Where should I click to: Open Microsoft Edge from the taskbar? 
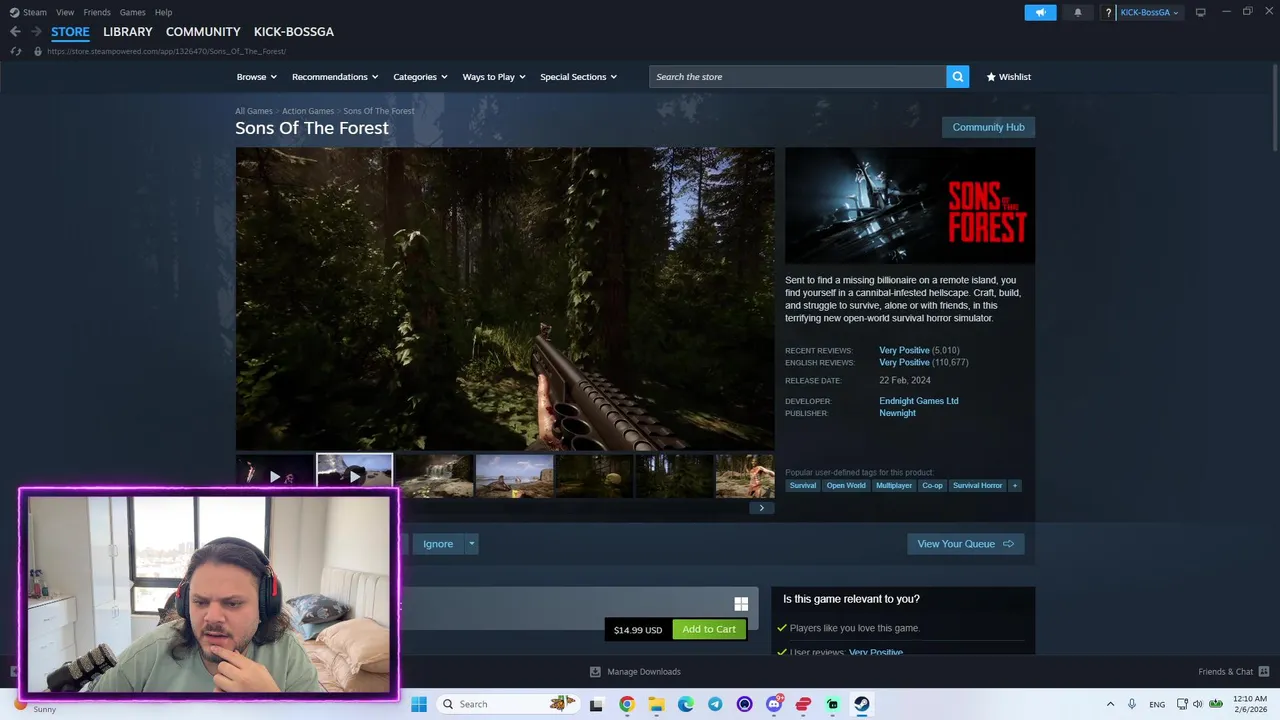[x=686, y=704]
